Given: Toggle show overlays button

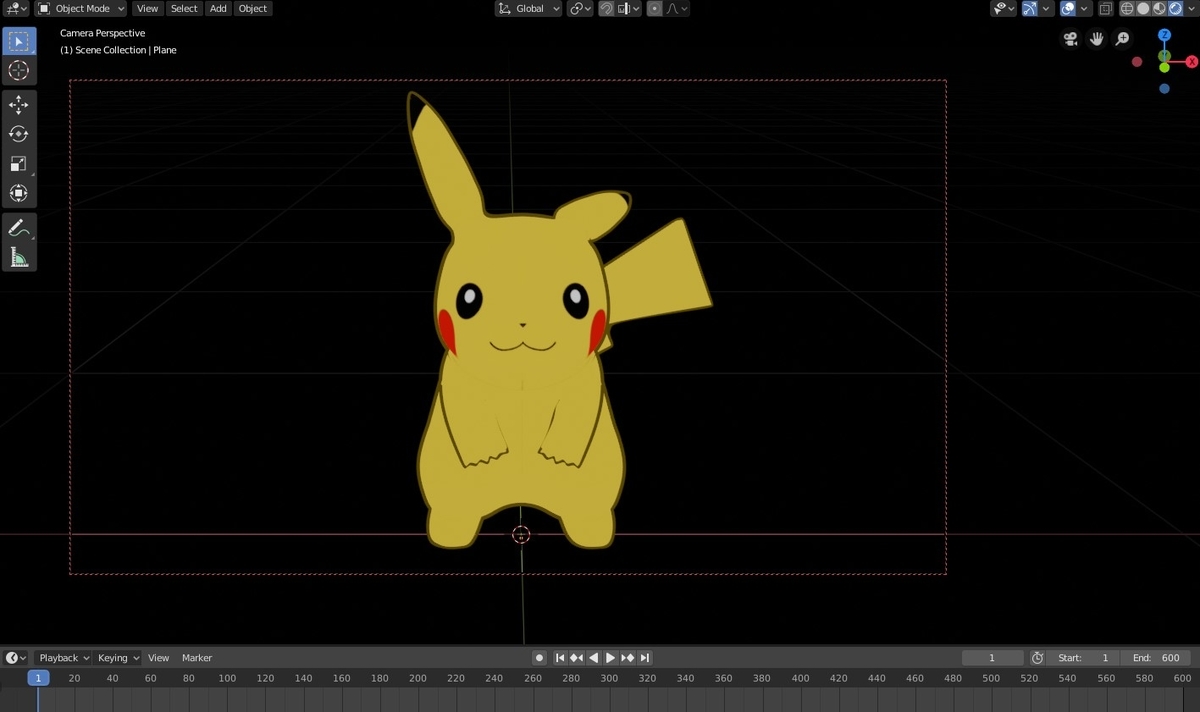Looking at the screenshot, I should [1068, 8].
